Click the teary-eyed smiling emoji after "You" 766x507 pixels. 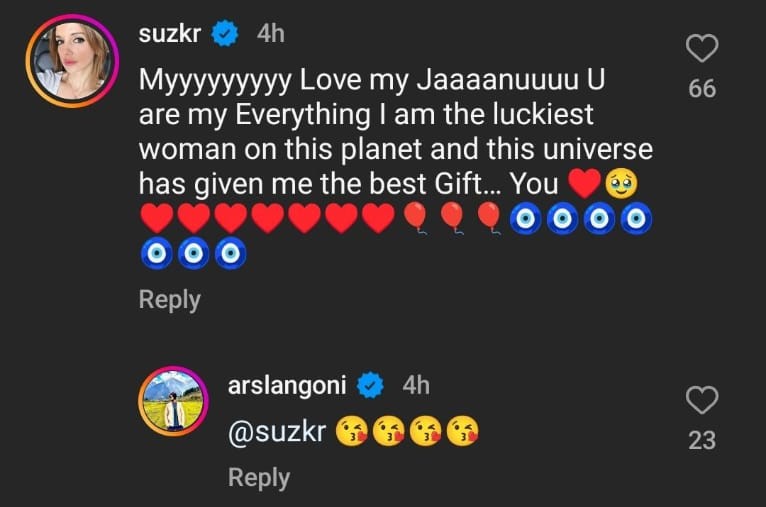[621, 184]
